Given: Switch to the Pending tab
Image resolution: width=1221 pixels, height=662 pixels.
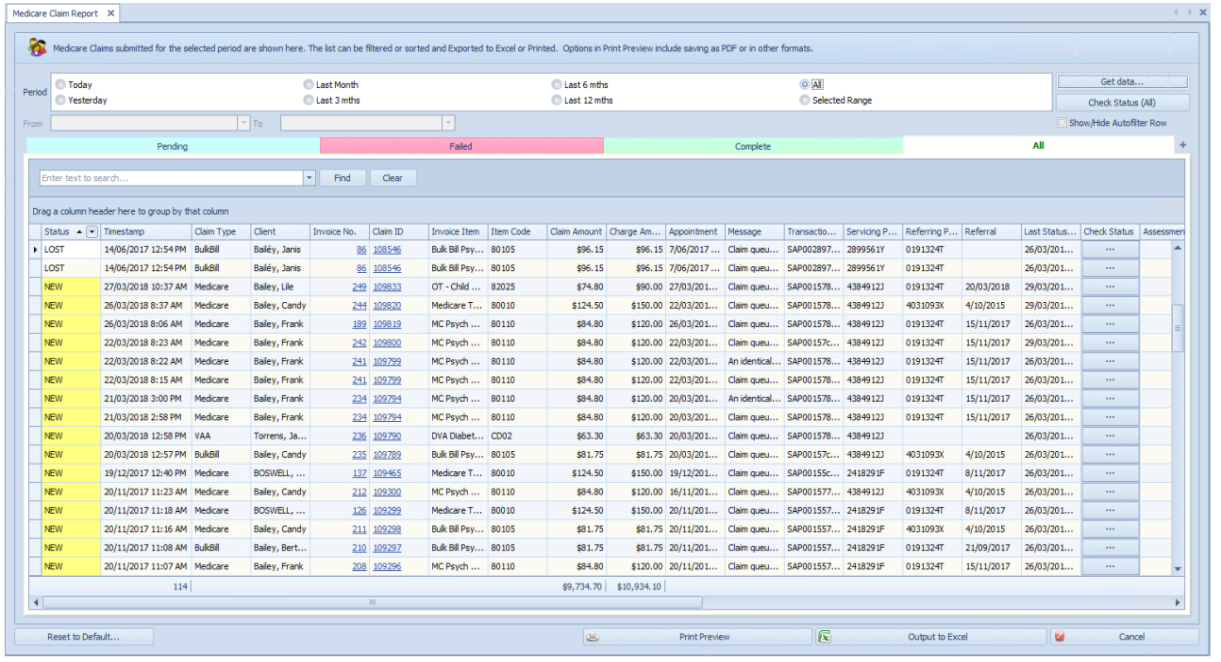Looking at the screenshot, I should click(172, 146).
